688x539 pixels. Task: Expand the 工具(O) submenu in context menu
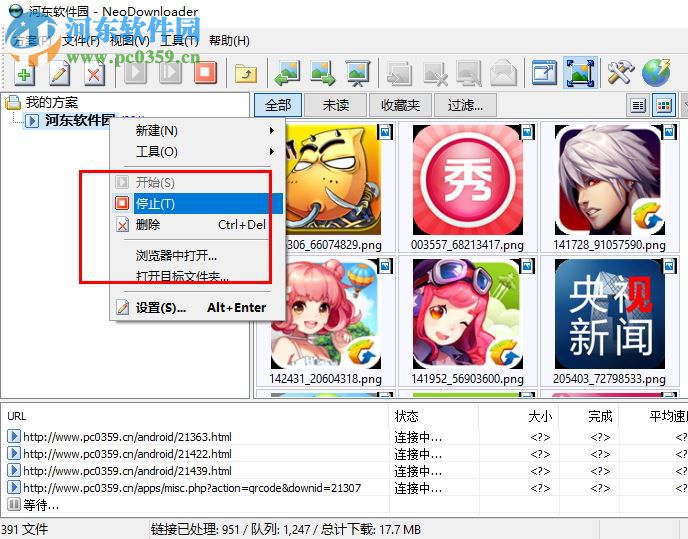coord(197,151)
